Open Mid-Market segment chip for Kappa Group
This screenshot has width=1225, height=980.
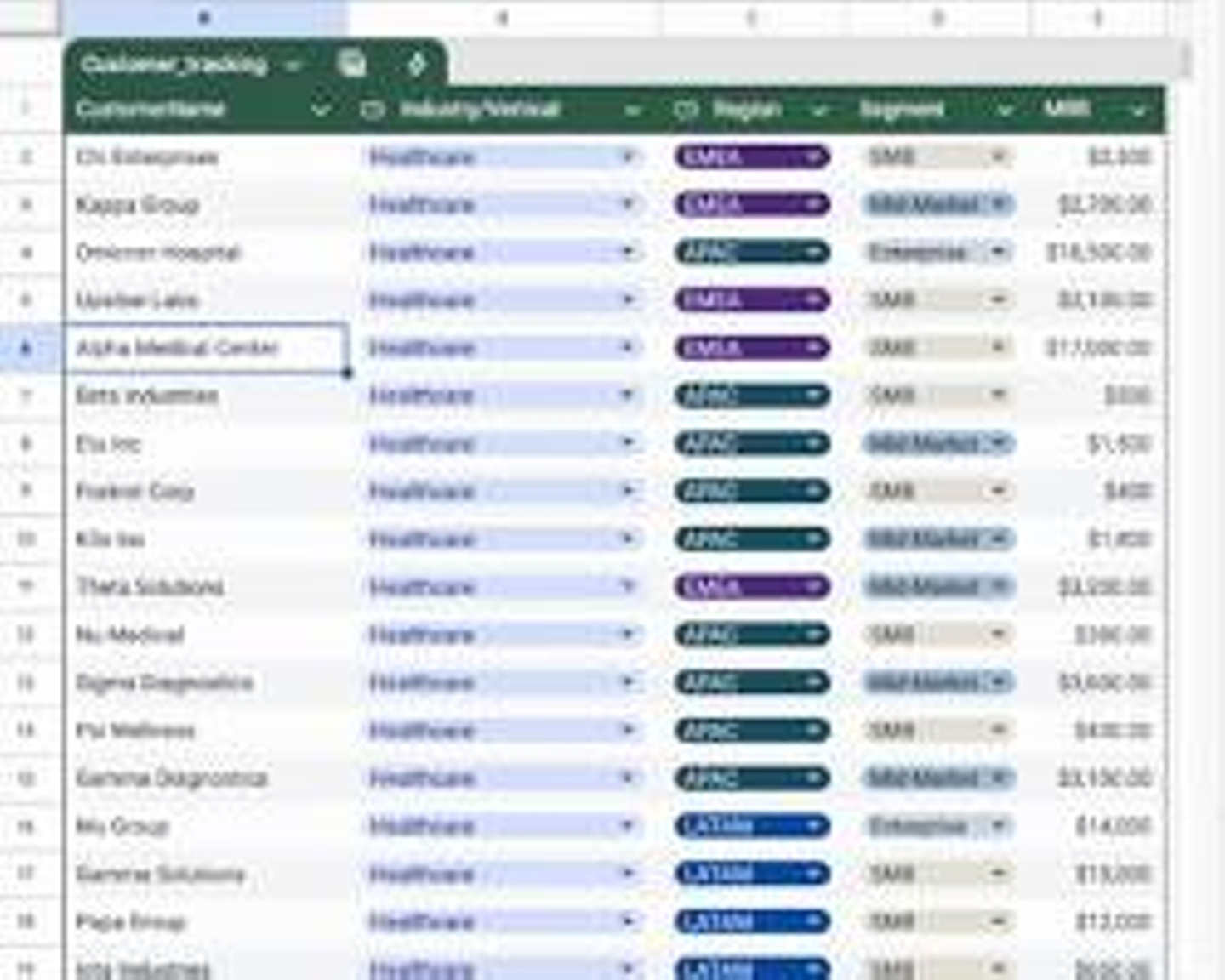[937, 205]
